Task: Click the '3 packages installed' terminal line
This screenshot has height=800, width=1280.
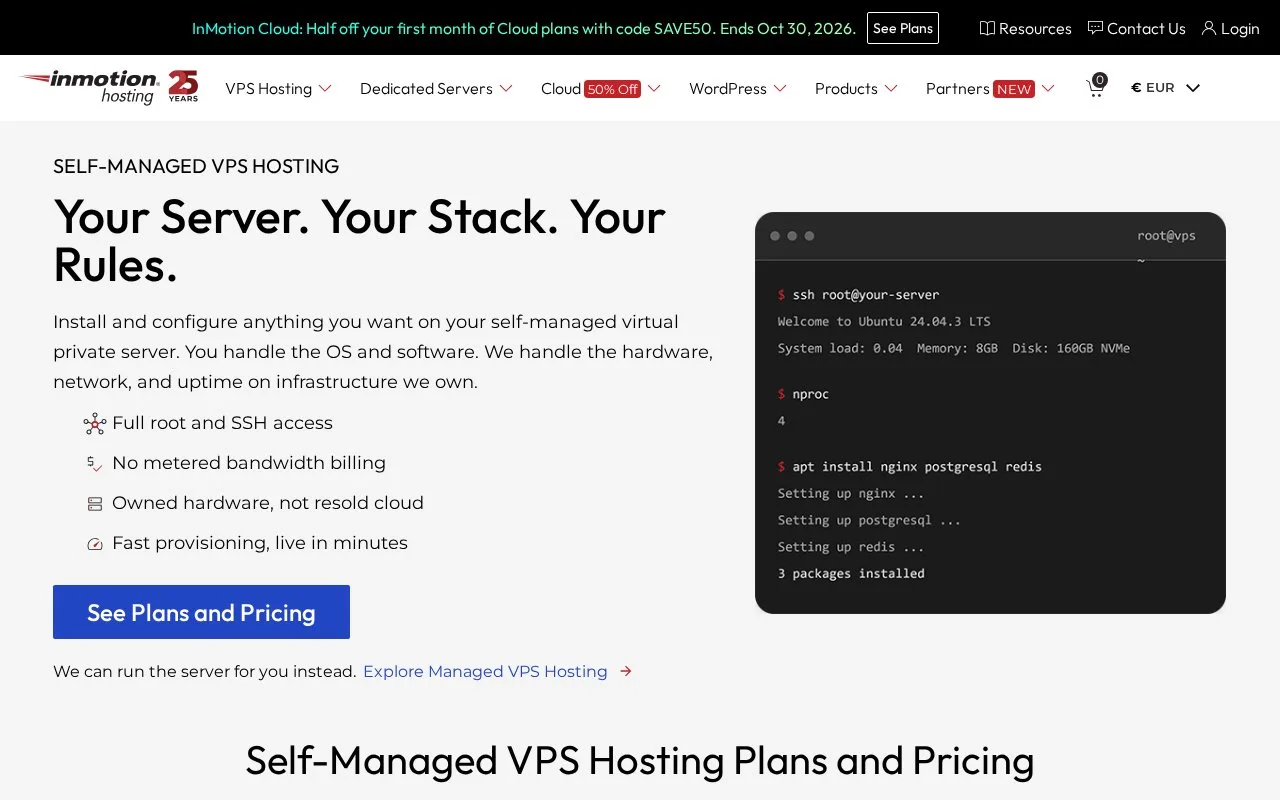Action: click(x=851, y=574)
